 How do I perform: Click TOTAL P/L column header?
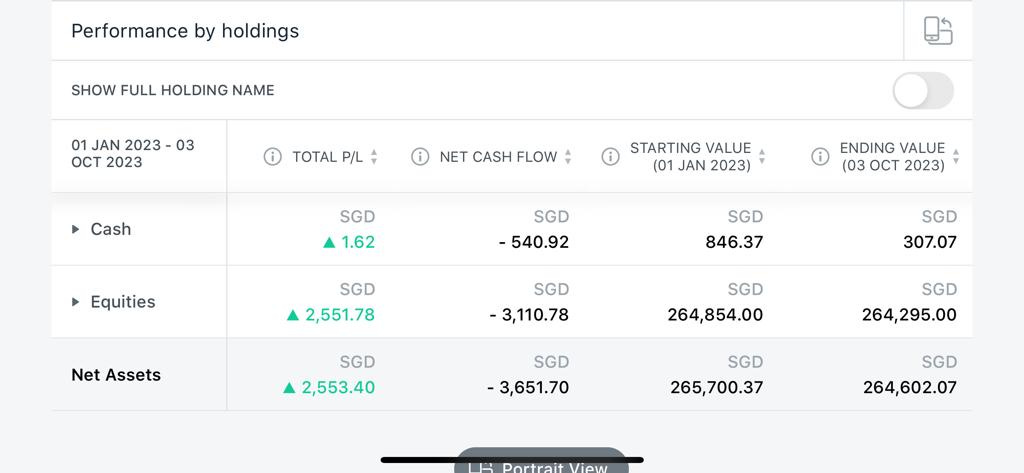327,157
